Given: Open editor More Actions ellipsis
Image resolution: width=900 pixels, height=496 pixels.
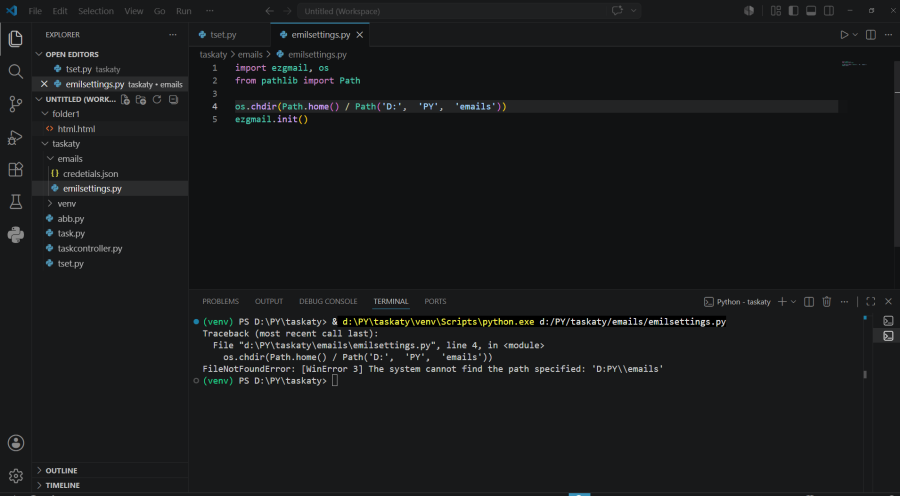Looking at the screenshot, I should tap(889, 35).
